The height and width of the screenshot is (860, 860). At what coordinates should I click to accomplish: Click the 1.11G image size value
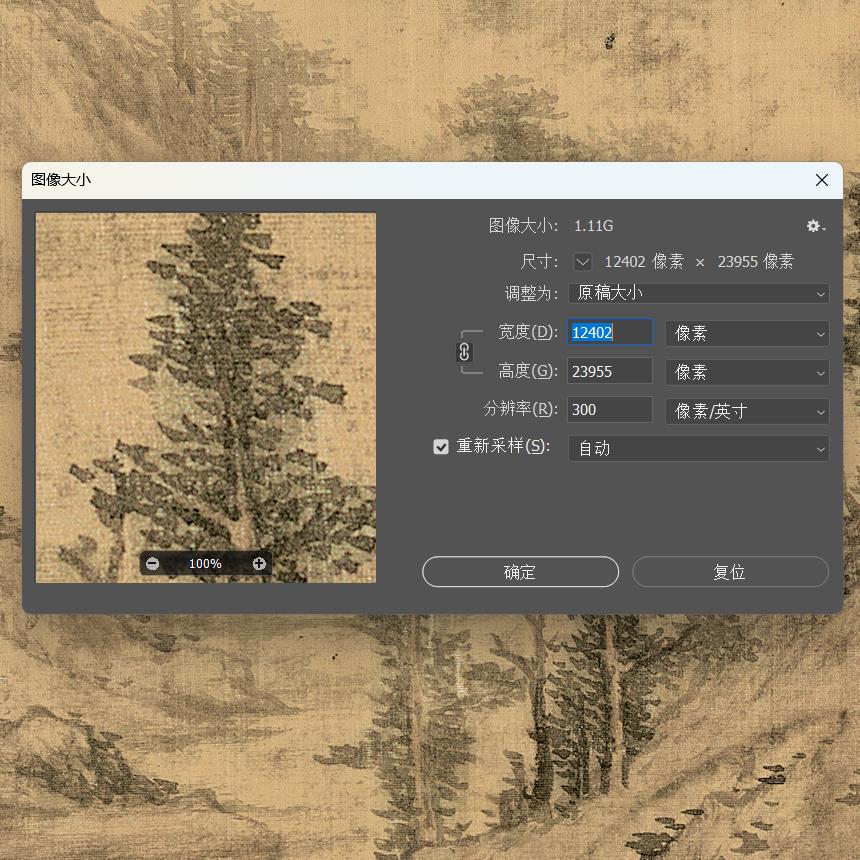click(593, 225)
